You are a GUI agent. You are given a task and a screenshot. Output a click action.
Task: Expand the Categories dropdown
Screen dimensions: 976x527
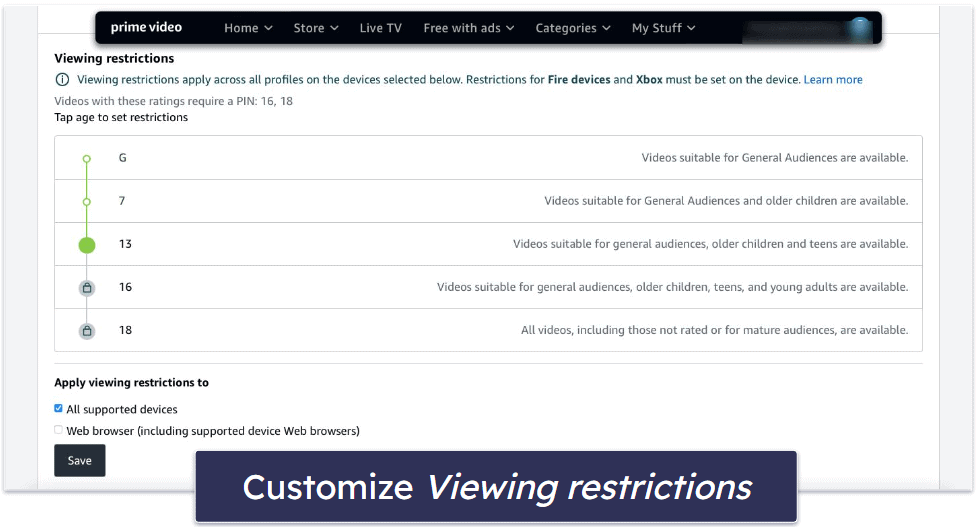point(572,28)
